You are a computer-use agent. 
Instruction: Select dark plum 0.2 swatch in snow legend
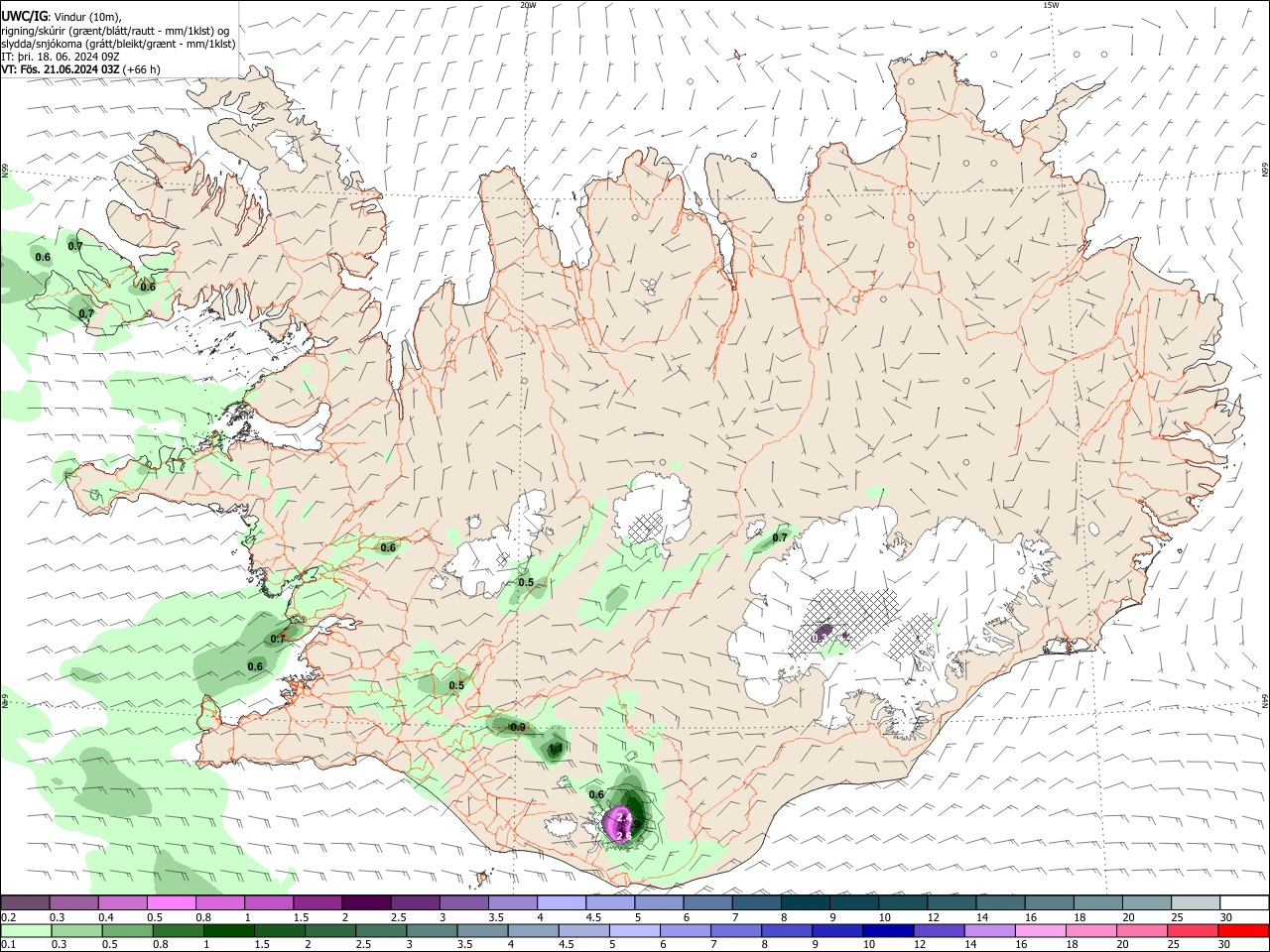pyautogui.click(x=25, y=903)
